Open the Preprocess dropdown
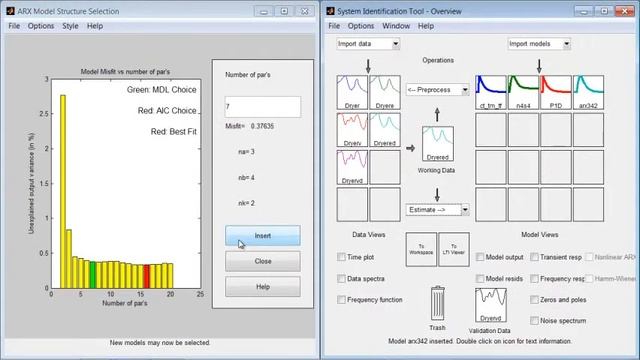 tap(438, 90)
